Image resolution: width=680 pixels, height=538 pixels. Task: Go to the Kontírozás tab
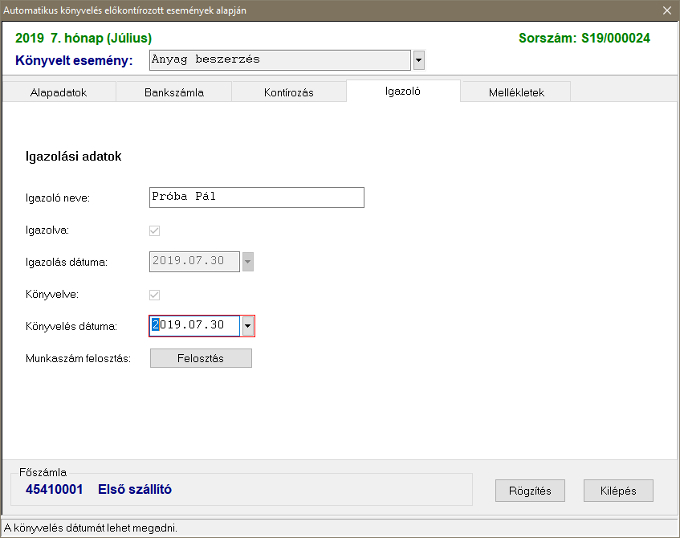coord(288,92)
